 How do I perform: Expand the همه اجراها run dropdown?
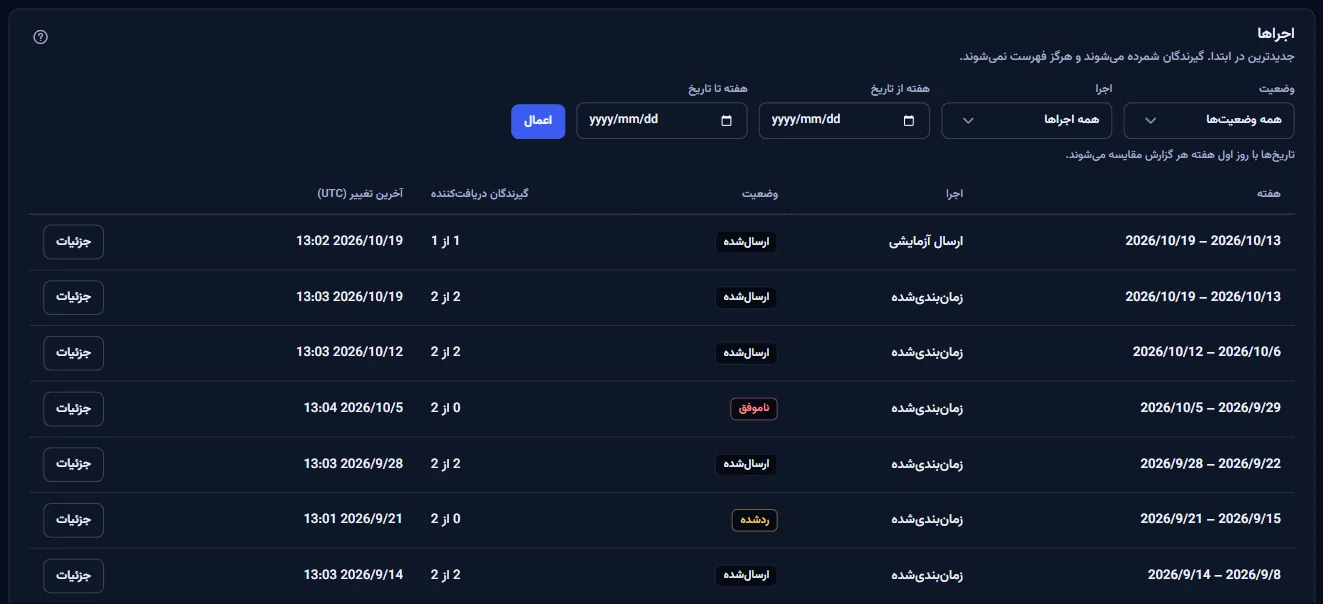pos(1027,120)
